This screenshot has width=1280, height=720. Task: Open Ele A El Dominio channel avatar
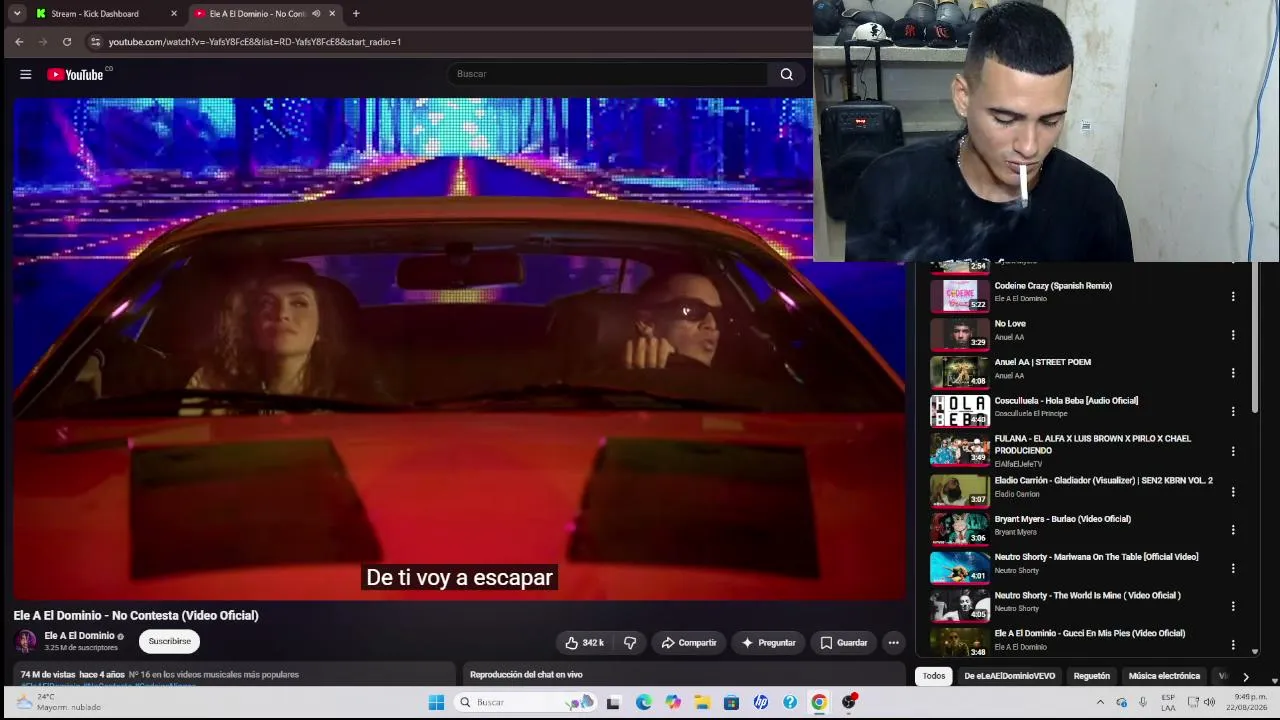pos(26,641)
